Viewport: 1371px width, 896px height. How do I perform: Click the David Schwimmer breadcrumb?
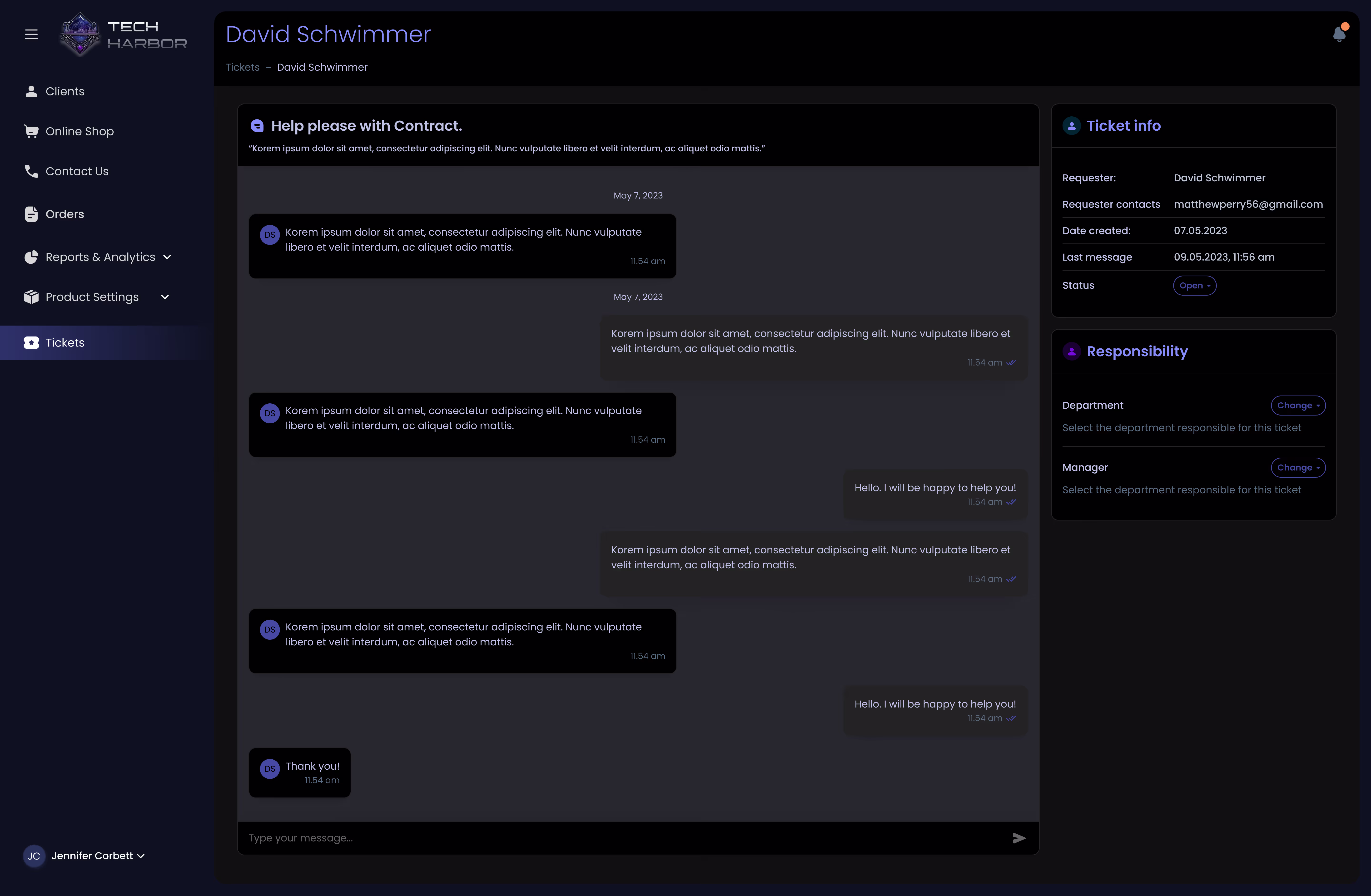322,67
